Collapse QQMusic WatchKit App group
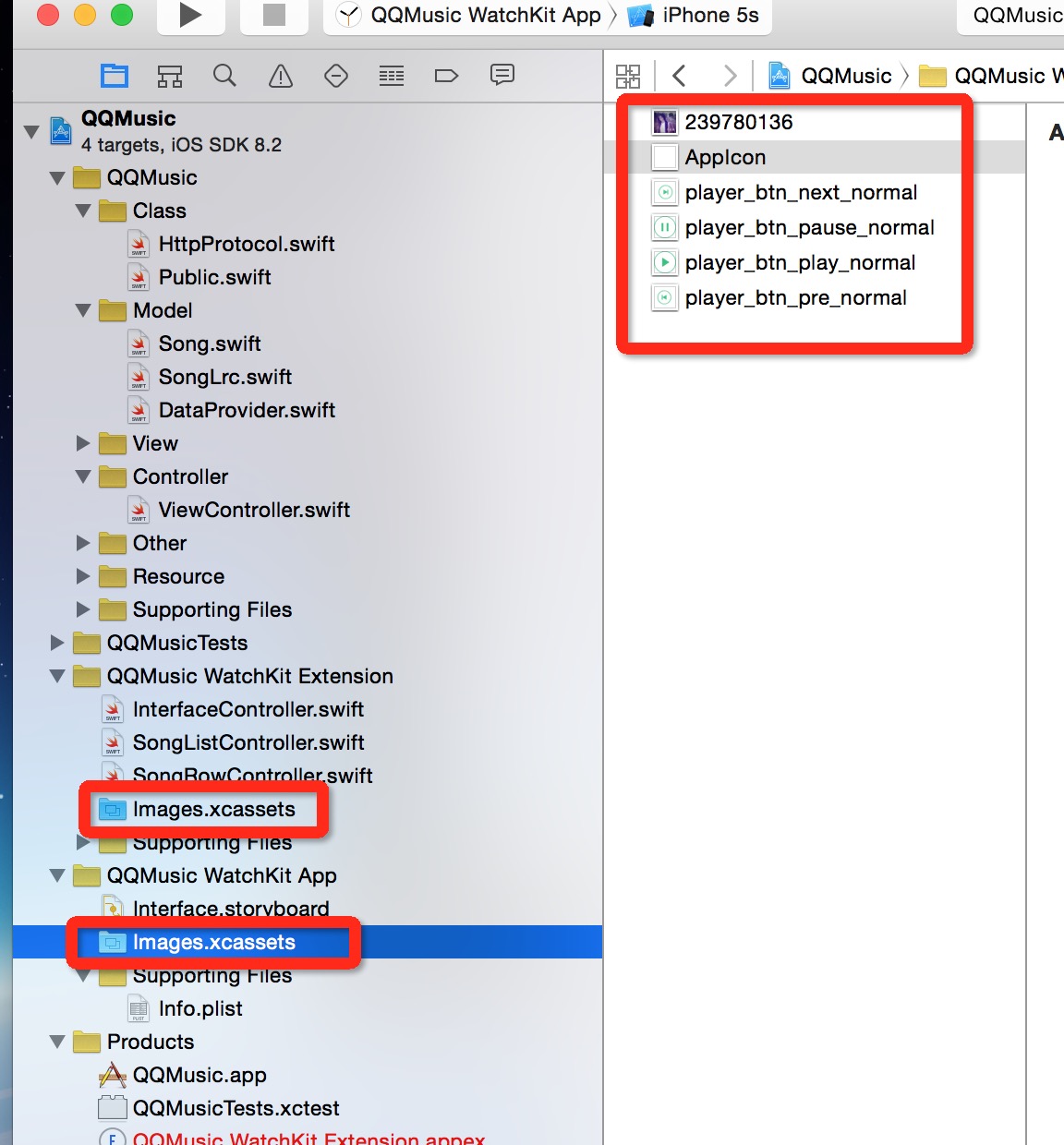Screen dimensions: 1064x1145 pos(57,876)
